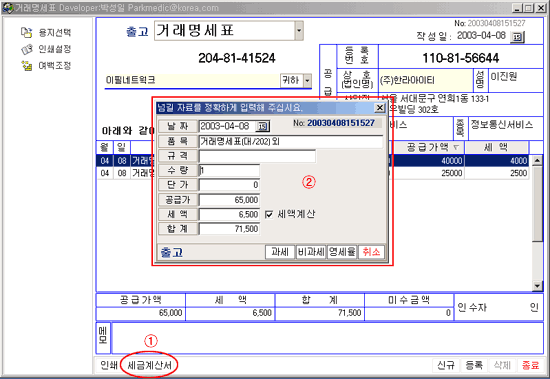
Task: Click the scroll down arrow of item list
Action: (x=537, y=286)
